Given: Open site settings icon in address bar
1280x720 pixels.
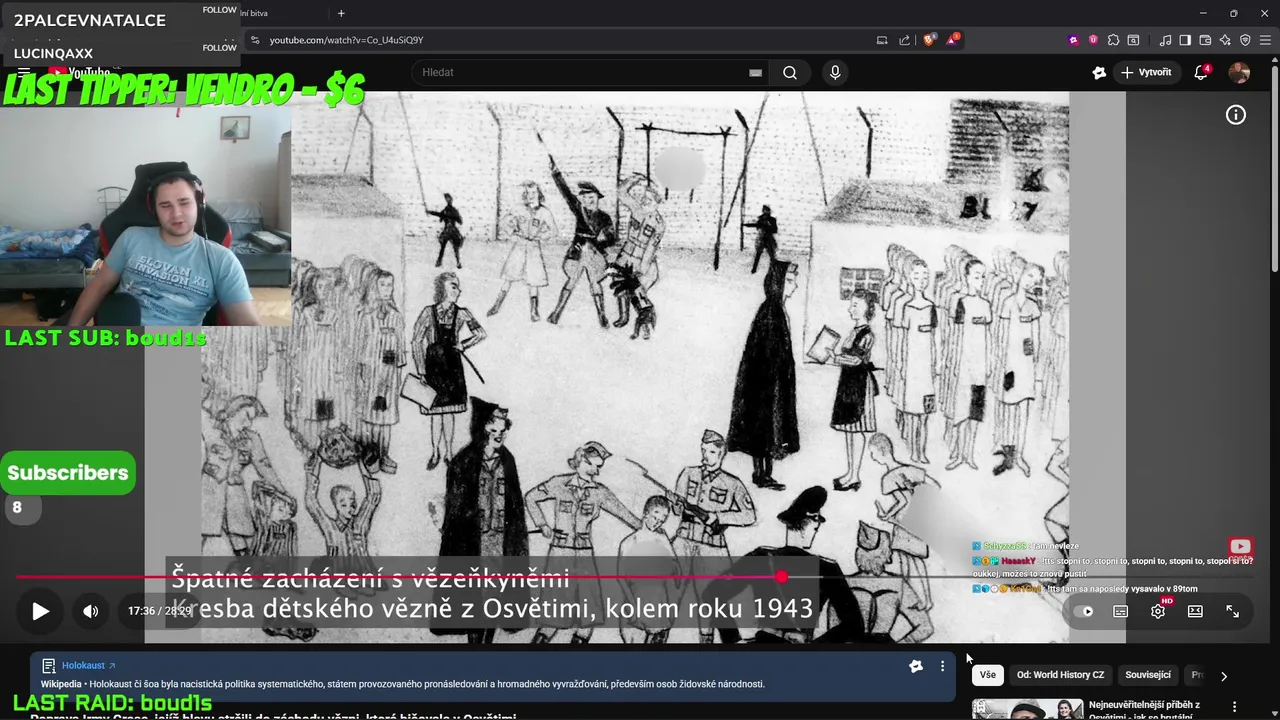Looking at the screenshot, I should pos(254,40).
